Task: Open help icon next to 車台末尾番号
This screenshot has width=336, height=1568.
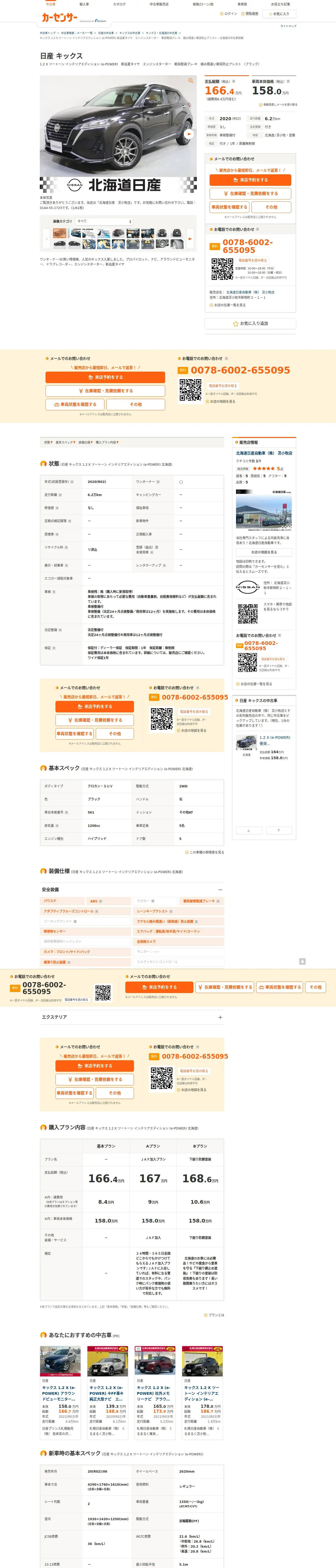Action: [x=66, y=812]
